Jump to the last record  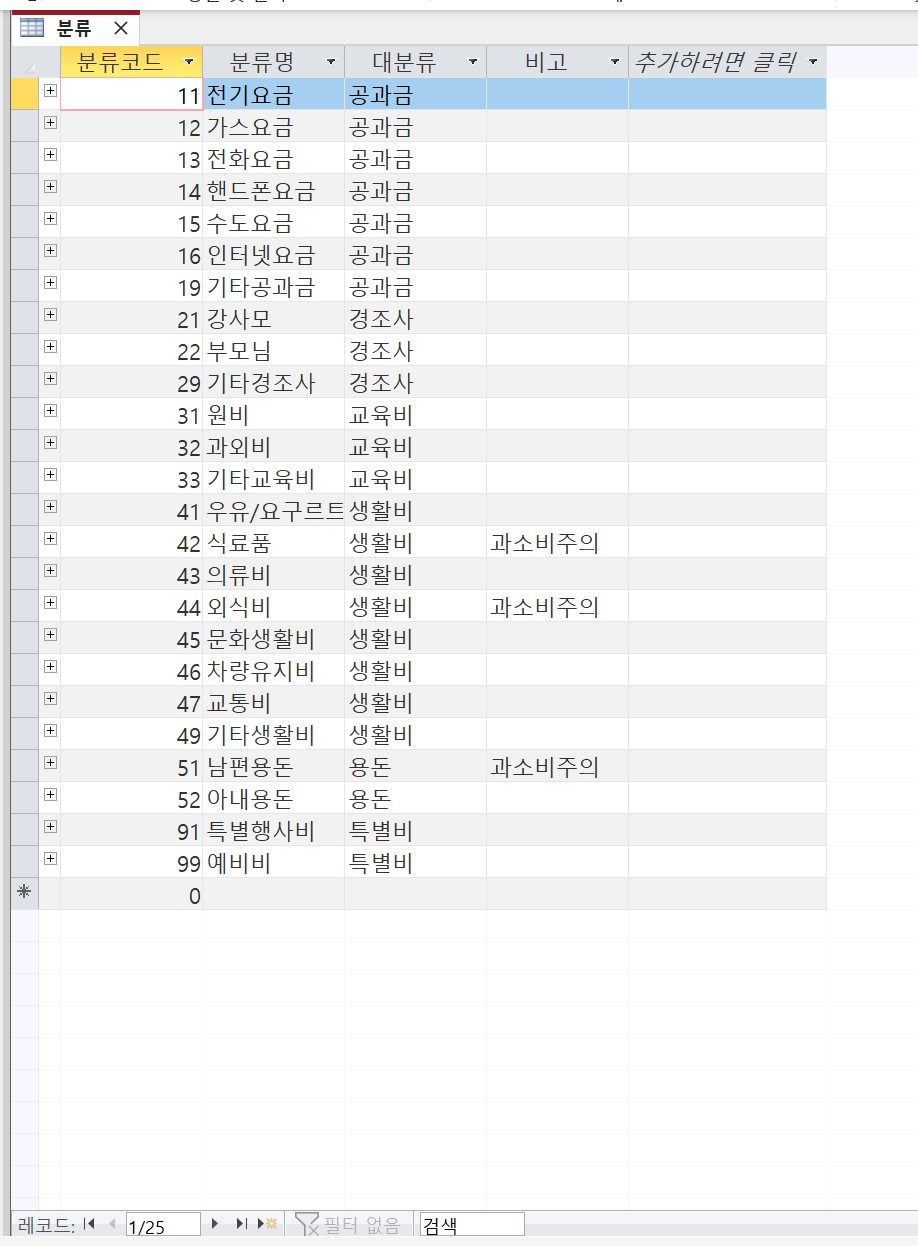(x=241, y=1224)
